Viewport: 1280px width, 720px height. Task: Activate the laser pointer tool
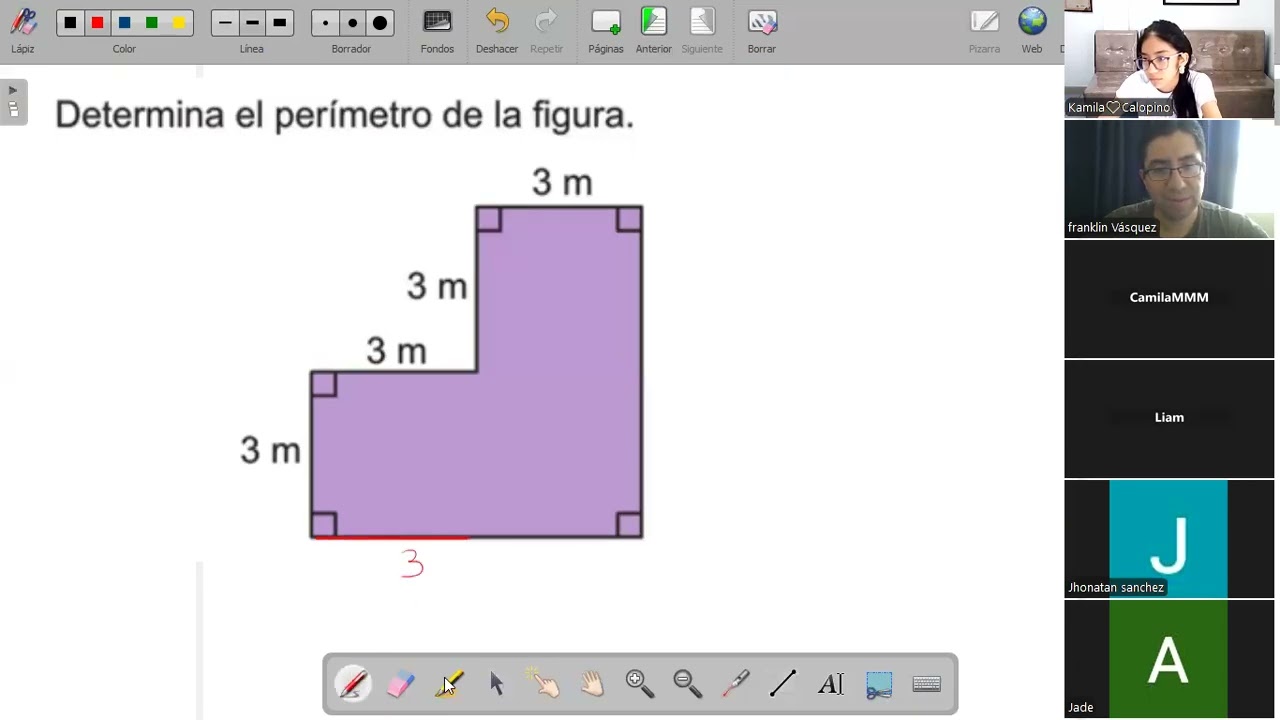point(736,684)
